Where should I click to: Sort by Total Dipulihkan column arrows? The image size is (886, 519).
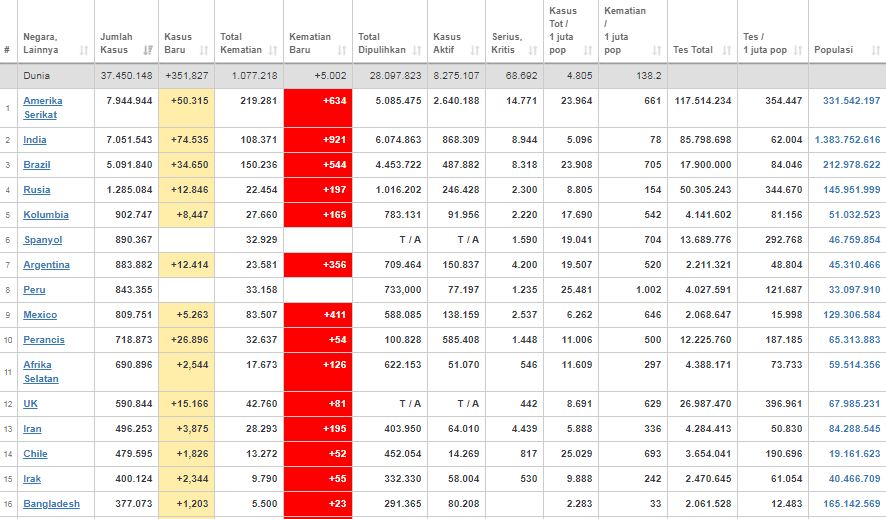[x=417, y=50]
